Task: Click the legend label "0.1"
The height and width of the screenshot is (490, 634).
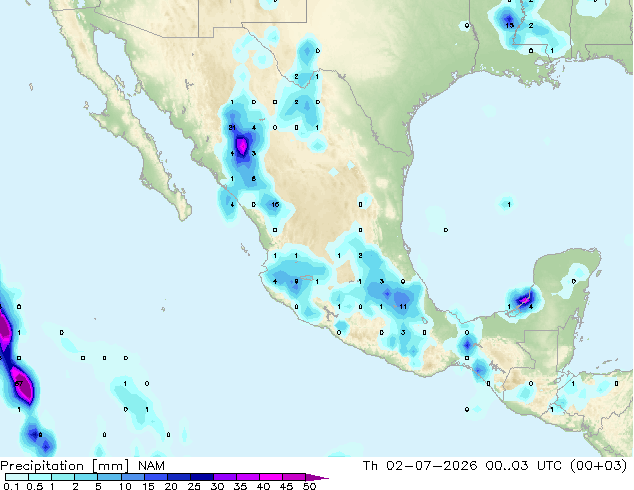Action: pyautogui.click(x=11, y=486)
